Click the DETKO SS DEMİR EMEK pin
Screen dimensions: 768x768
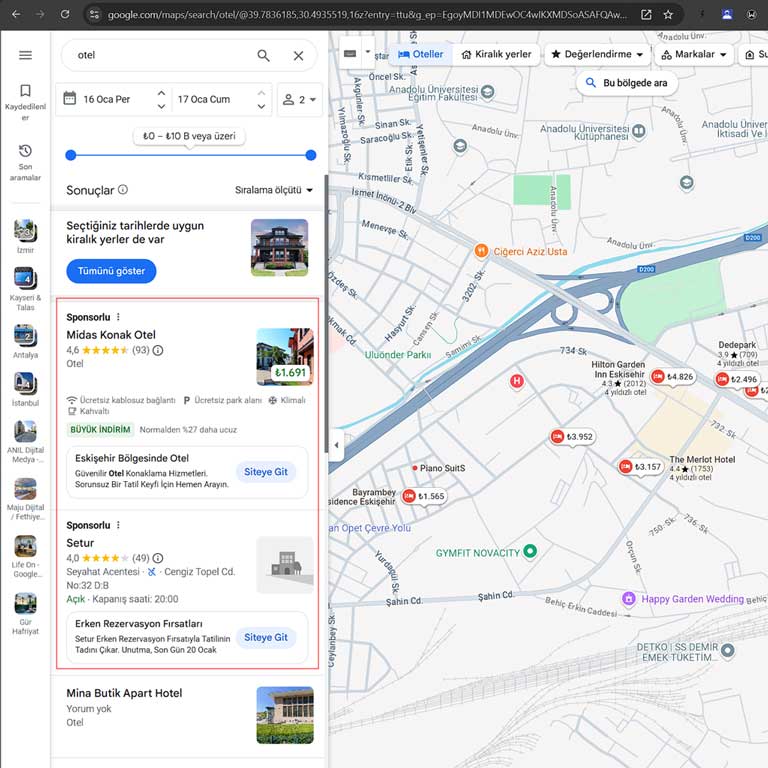(728, 650)
